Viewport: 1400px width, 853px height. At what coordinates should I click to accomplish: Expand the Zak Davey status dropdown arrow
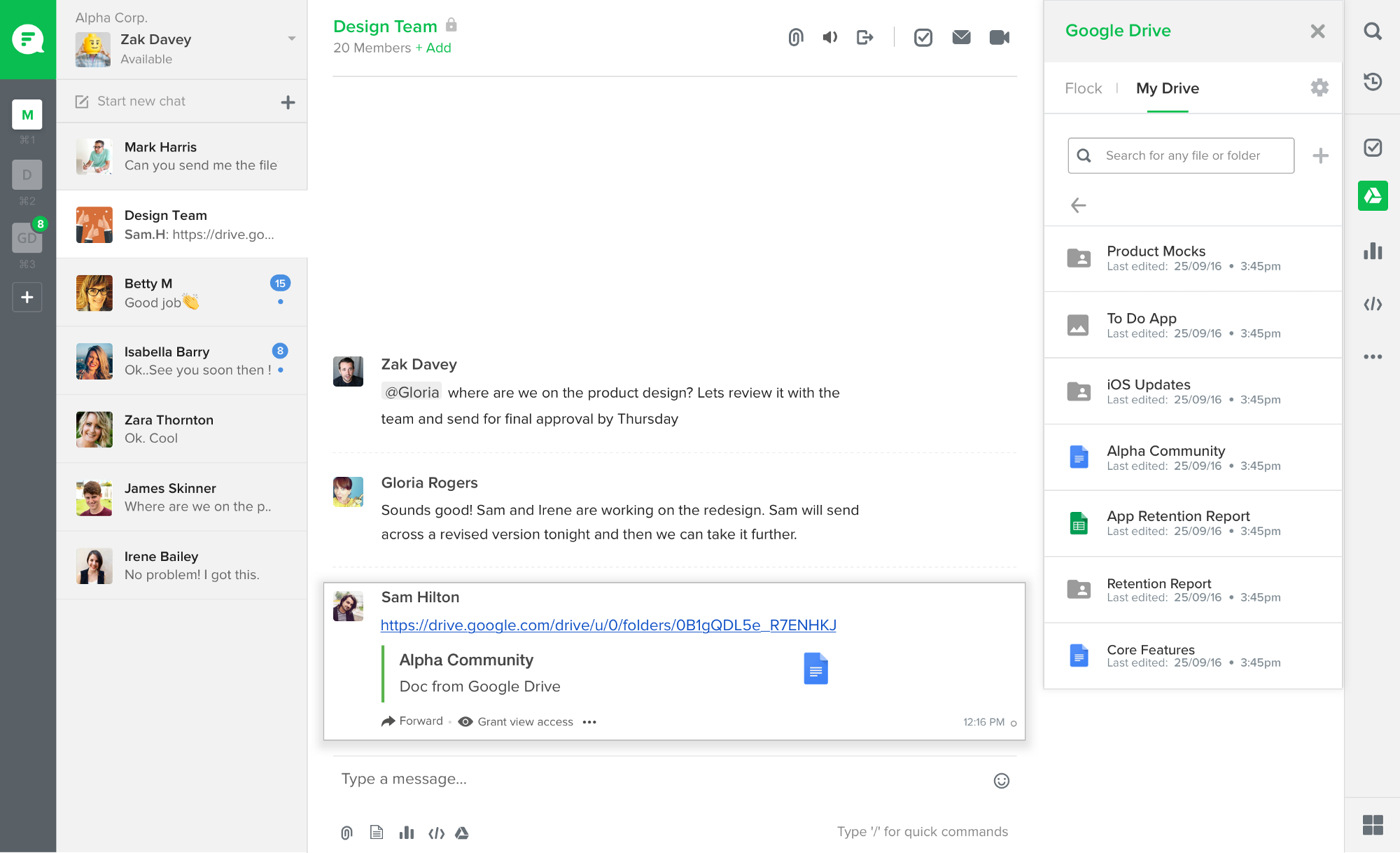pyautogui.click(x=292, y=39)
